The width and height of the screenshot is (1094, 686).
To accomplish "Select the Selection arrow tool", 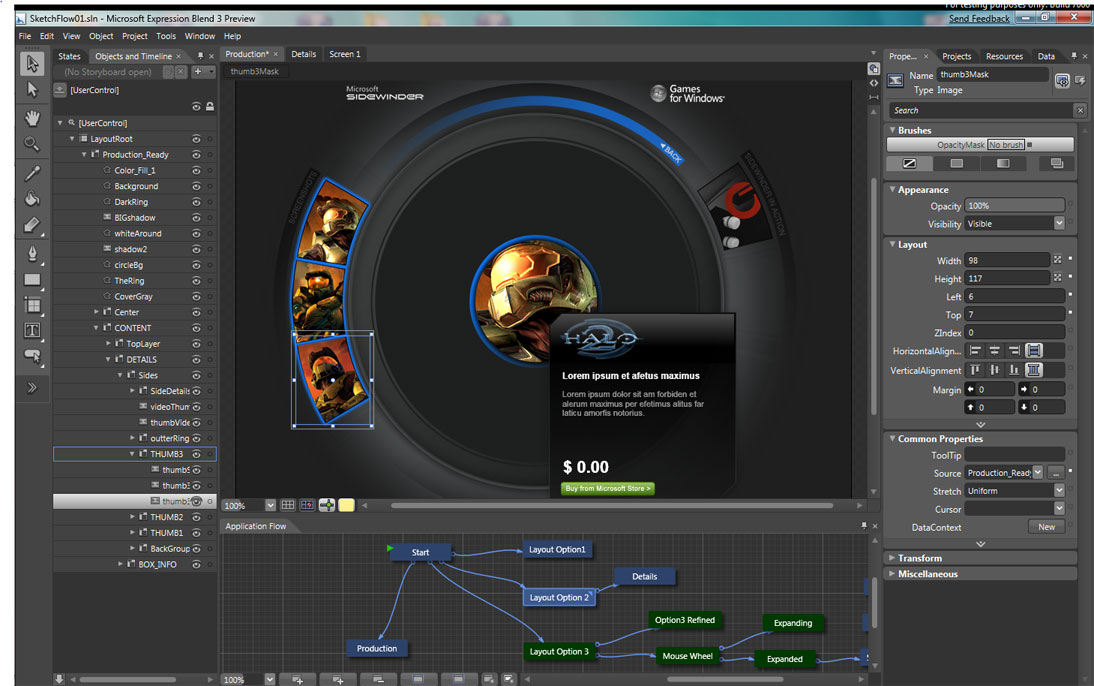I will click(x=32, y=64).
